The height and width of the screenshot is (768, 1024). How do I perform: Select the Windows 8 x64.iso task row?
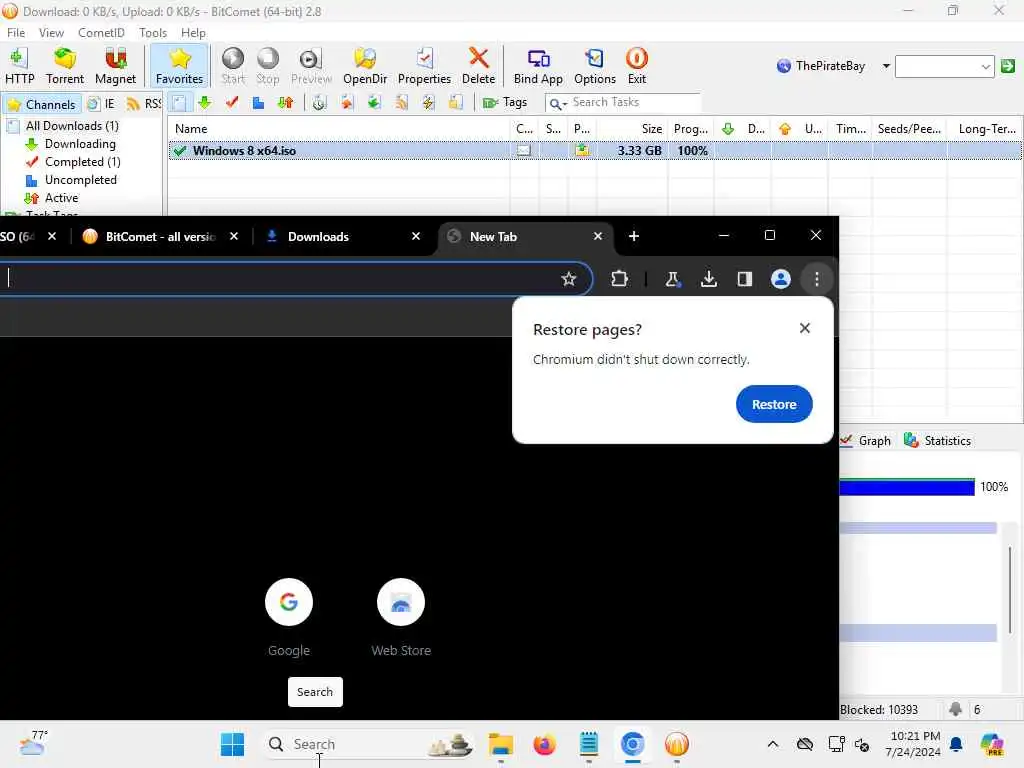pyautogui.click(x=595, y=150)
